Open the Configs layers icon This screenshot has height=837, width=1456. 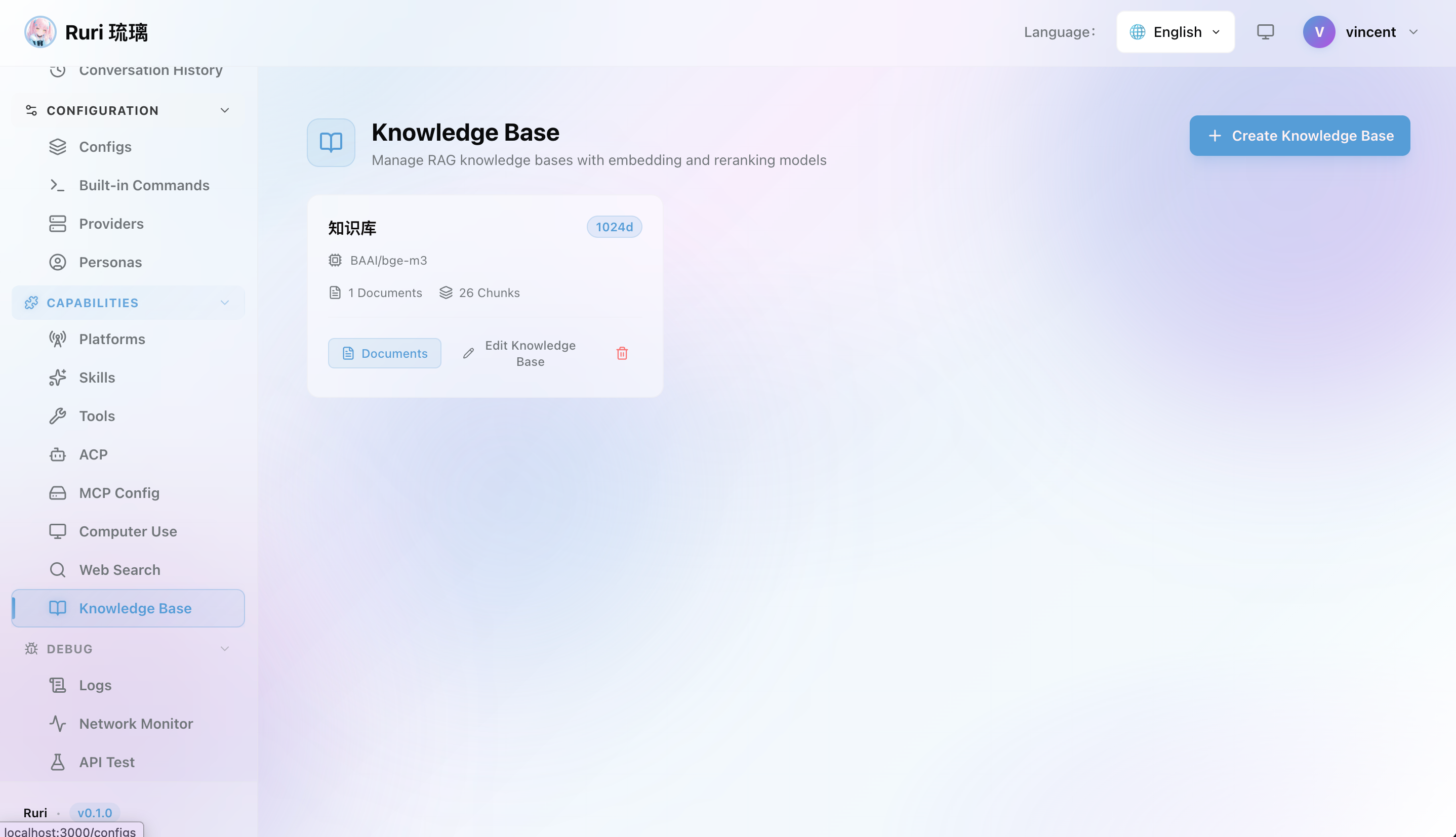[x=58, y=147]
